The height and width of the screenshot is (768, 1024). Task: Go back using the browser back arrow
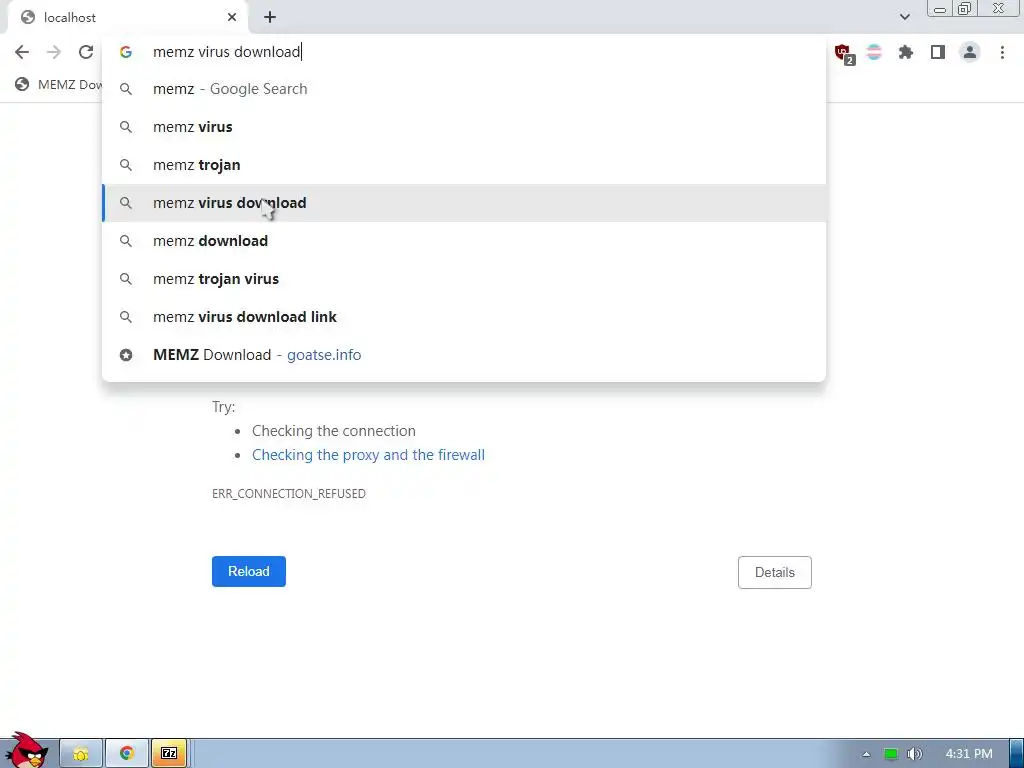pos(22,52)
